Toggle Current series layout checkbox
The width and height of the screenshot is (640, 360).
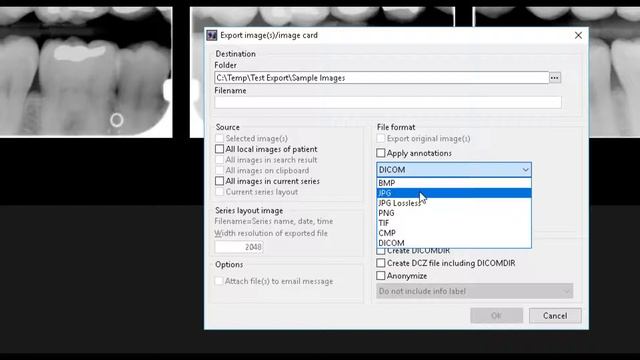tap(220, 191)
